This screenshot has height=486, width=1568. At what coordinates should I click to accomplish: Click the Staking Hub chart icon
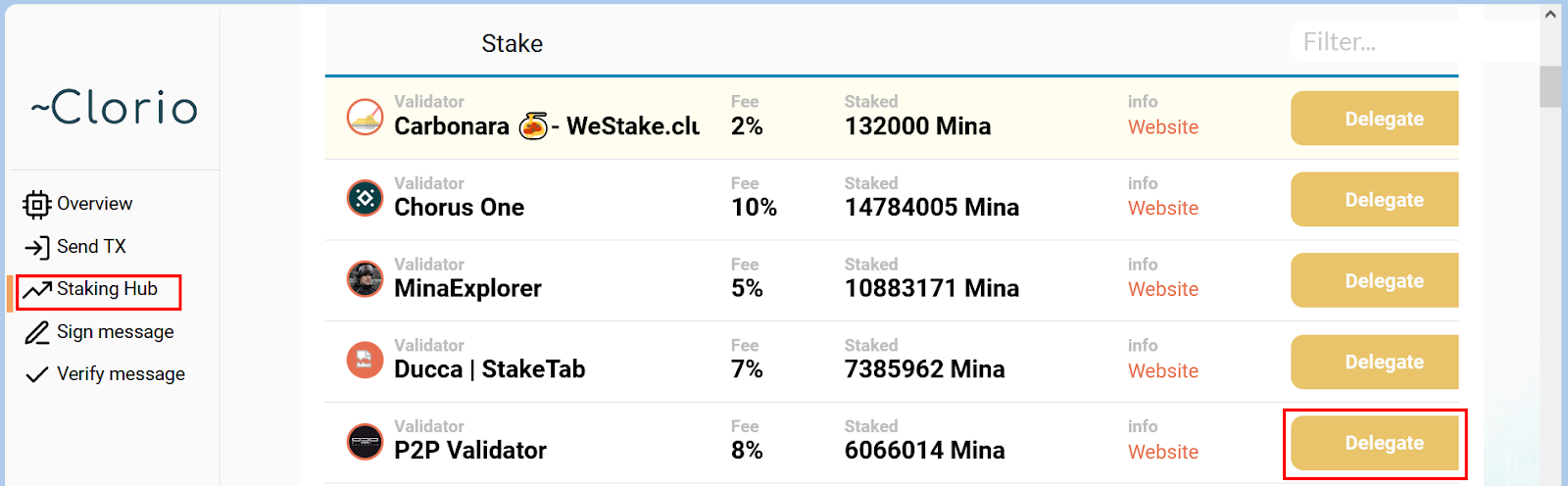coord(36,290)
